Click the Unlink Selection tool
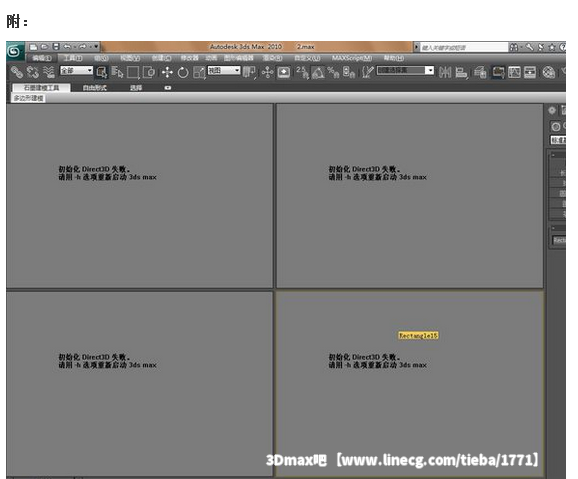The height and width of the screenshot is (479, 578). [33, 72]
